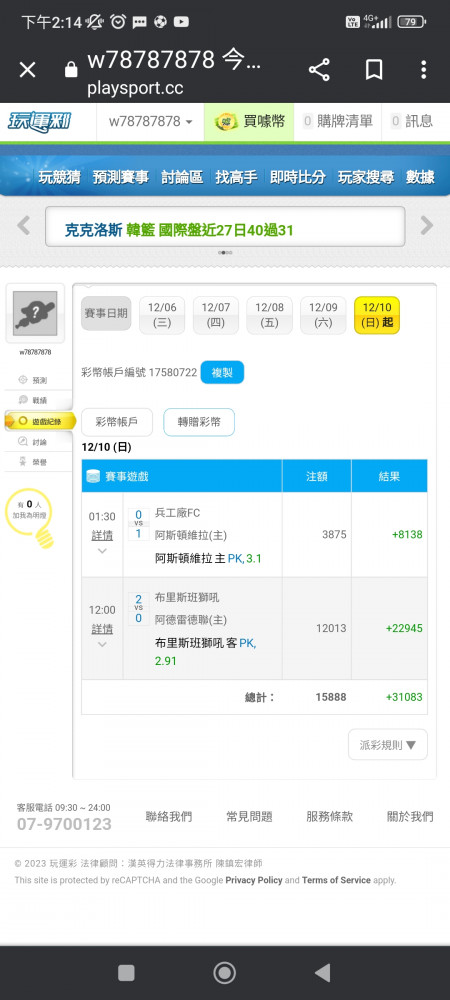Open 聯絡我們 footer link

point(169,816)
